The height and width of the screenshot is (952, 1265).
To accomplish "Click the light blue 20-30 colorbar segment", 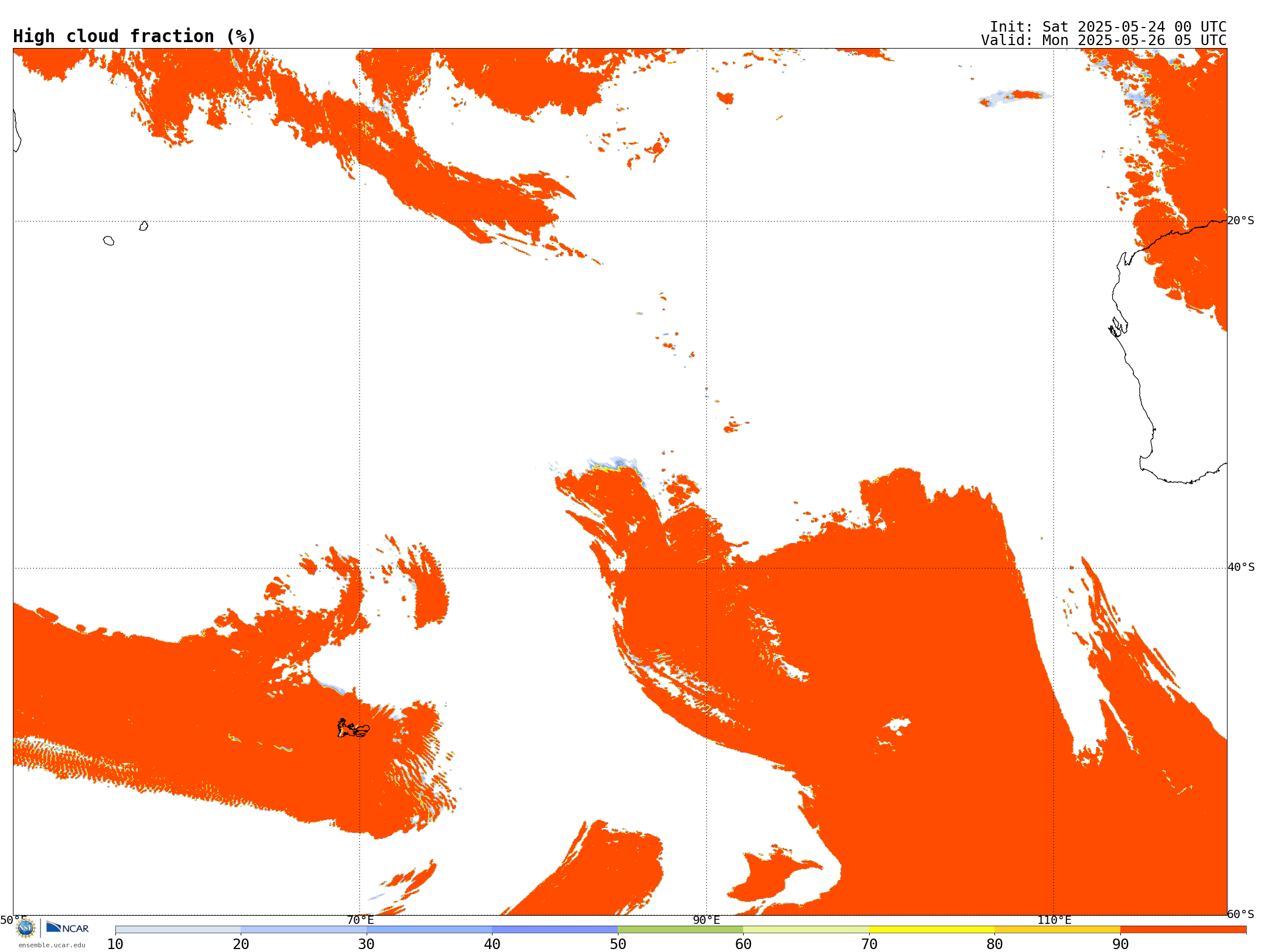I will click(x=303, y=930).
